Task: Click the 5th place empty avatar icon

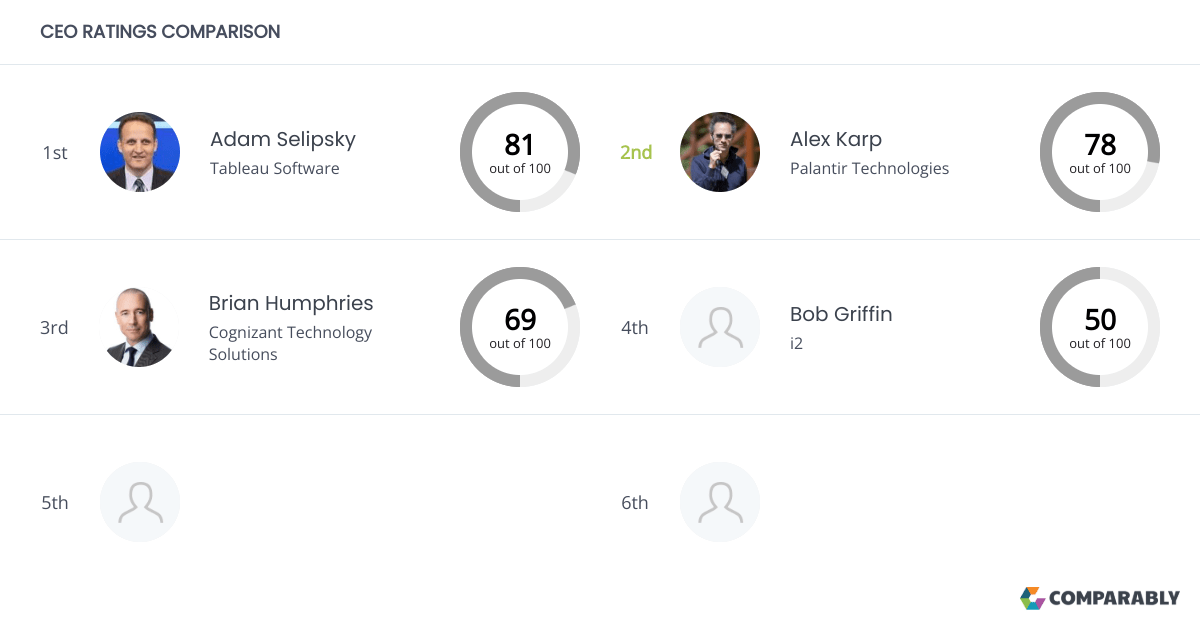Action: 140,502
